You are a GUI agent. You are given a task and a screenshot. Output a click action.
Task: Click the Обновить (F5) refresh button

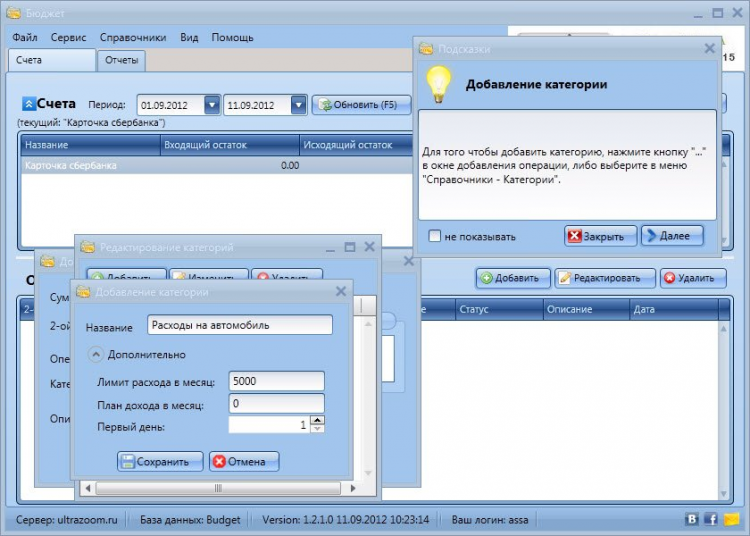(361, 105)
